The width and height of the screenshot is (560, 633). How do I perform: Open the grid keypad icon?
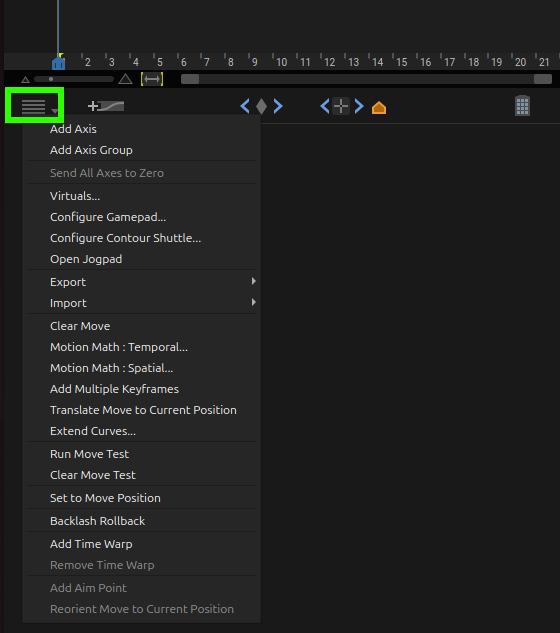point(522,106)
